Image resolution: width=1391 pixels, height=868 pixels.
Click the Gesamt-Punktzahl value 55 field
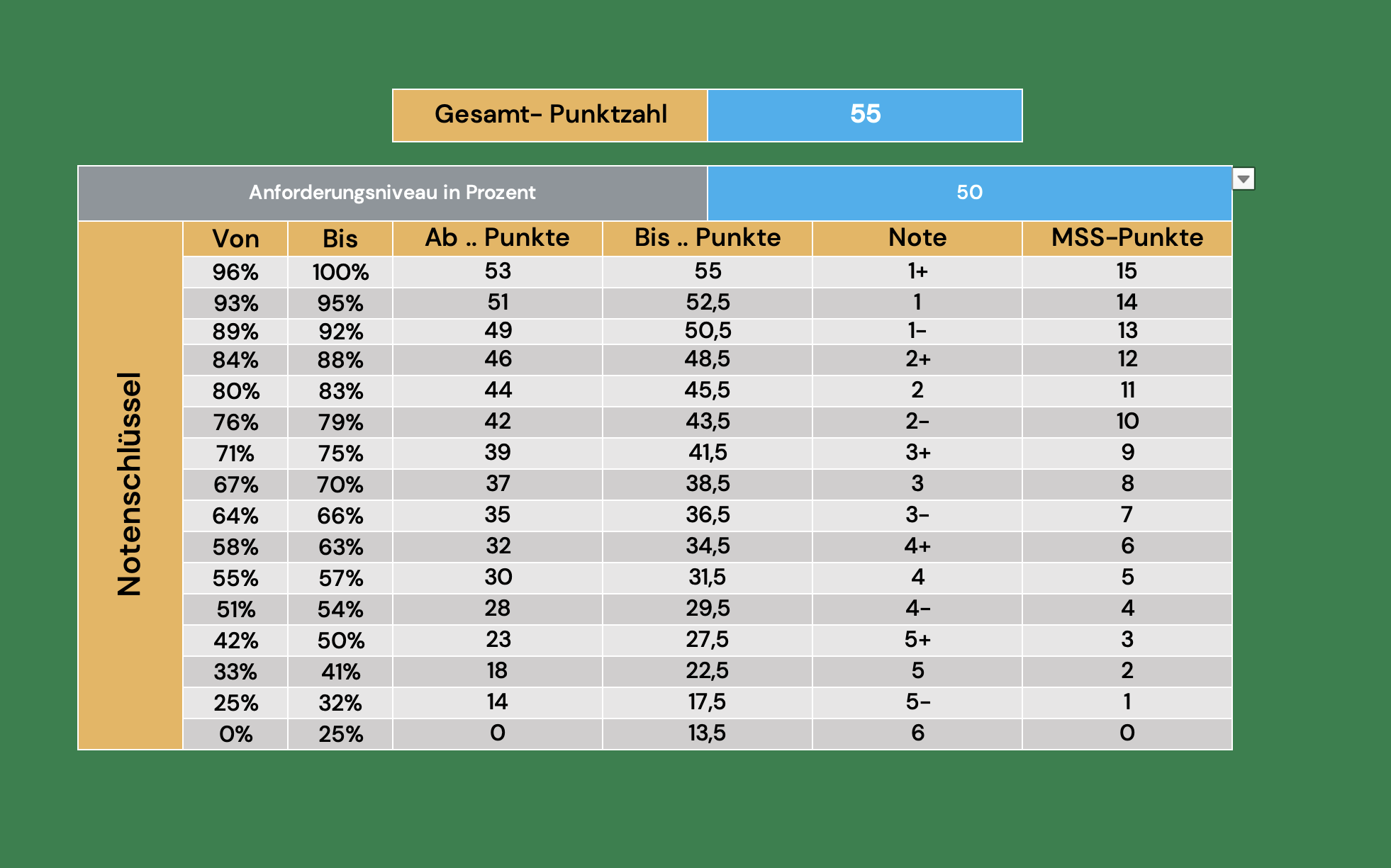coord(864,115)
